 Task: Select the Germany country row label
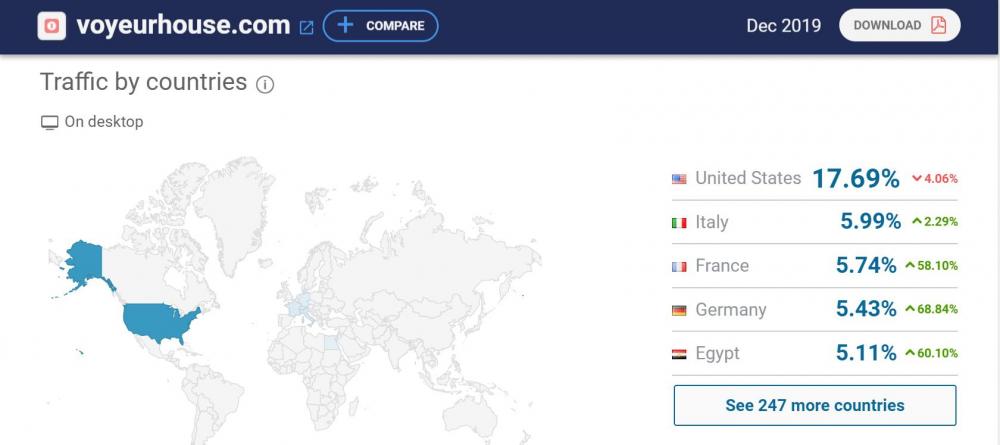click(x=730, y=310)
